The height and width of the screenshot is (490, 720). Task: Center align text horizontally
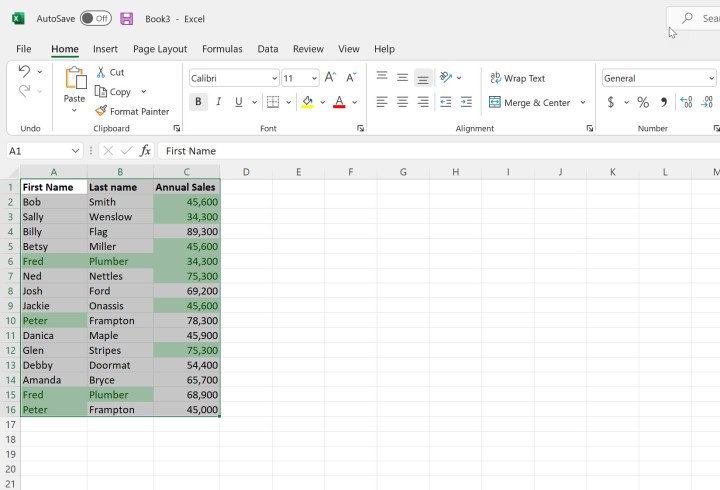(402, 102)
